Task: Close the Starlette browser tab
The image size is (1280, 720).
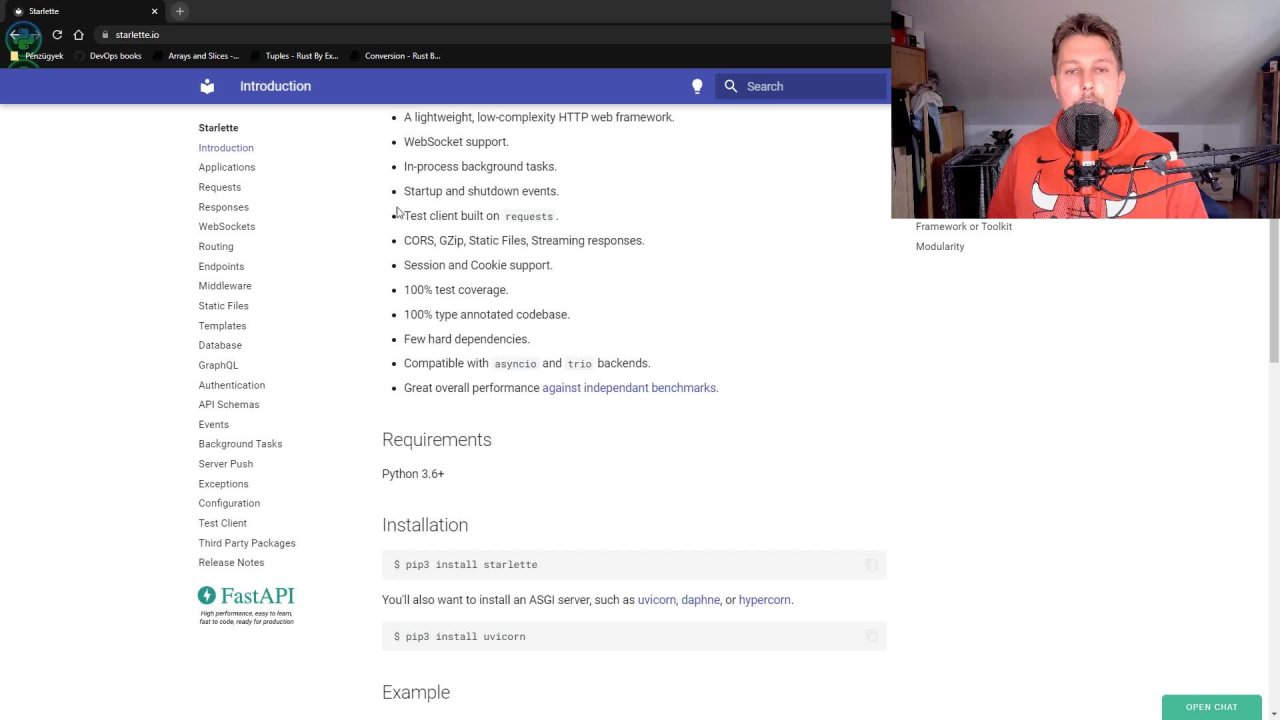Action: click(154, 11)
